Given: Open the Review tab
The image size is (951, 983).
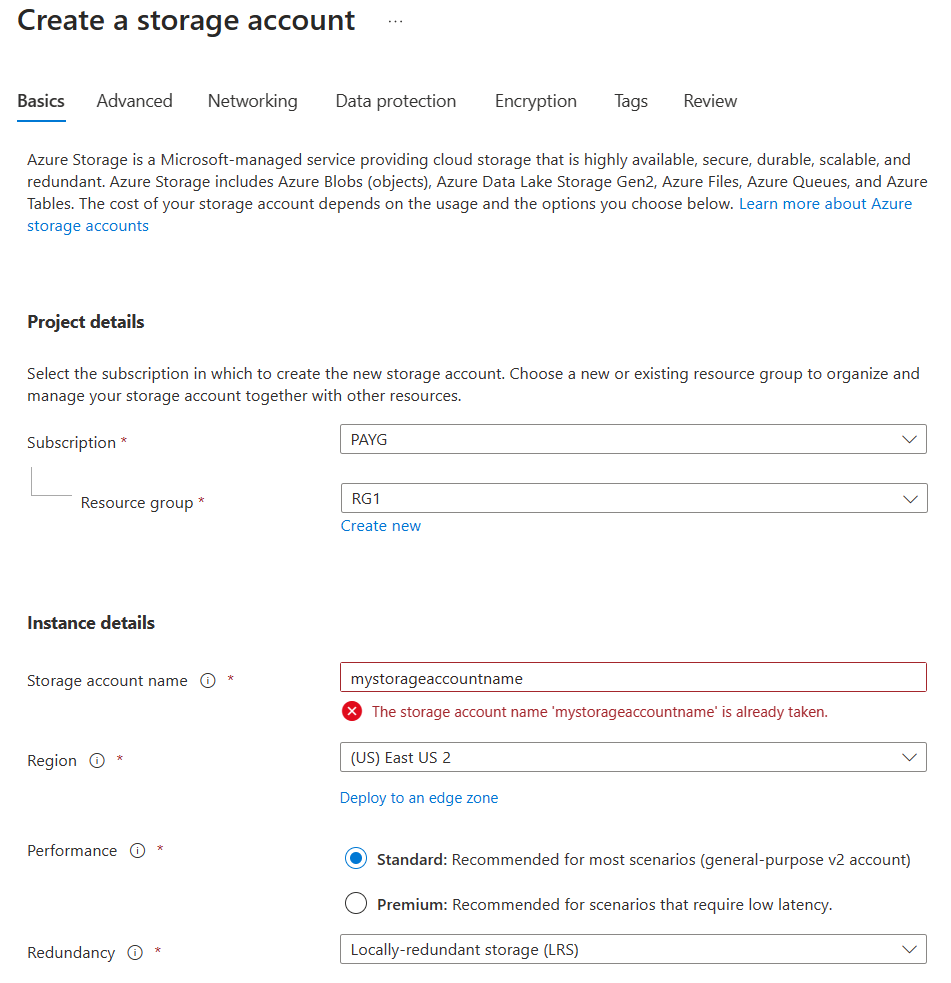Looking at the screenshot, I should pos(710,101).
